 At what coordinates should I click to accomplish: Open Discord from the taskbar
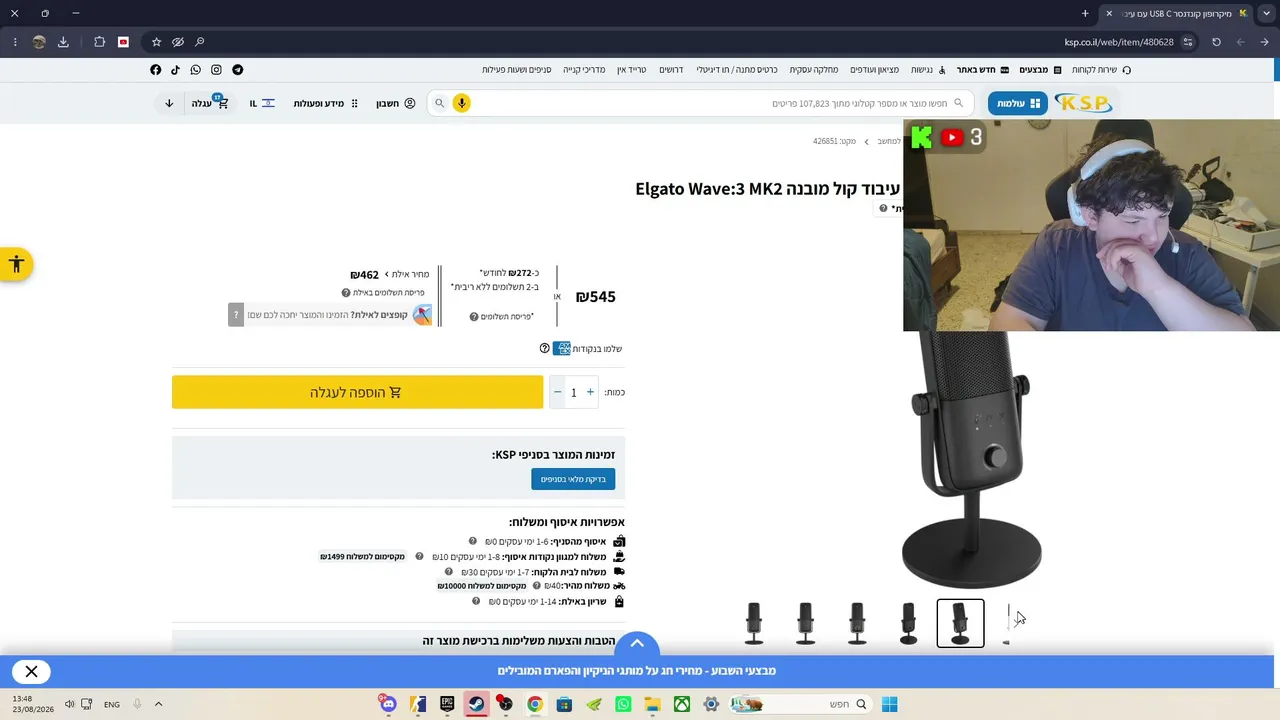pyautogui.click(x=388, y=704)
